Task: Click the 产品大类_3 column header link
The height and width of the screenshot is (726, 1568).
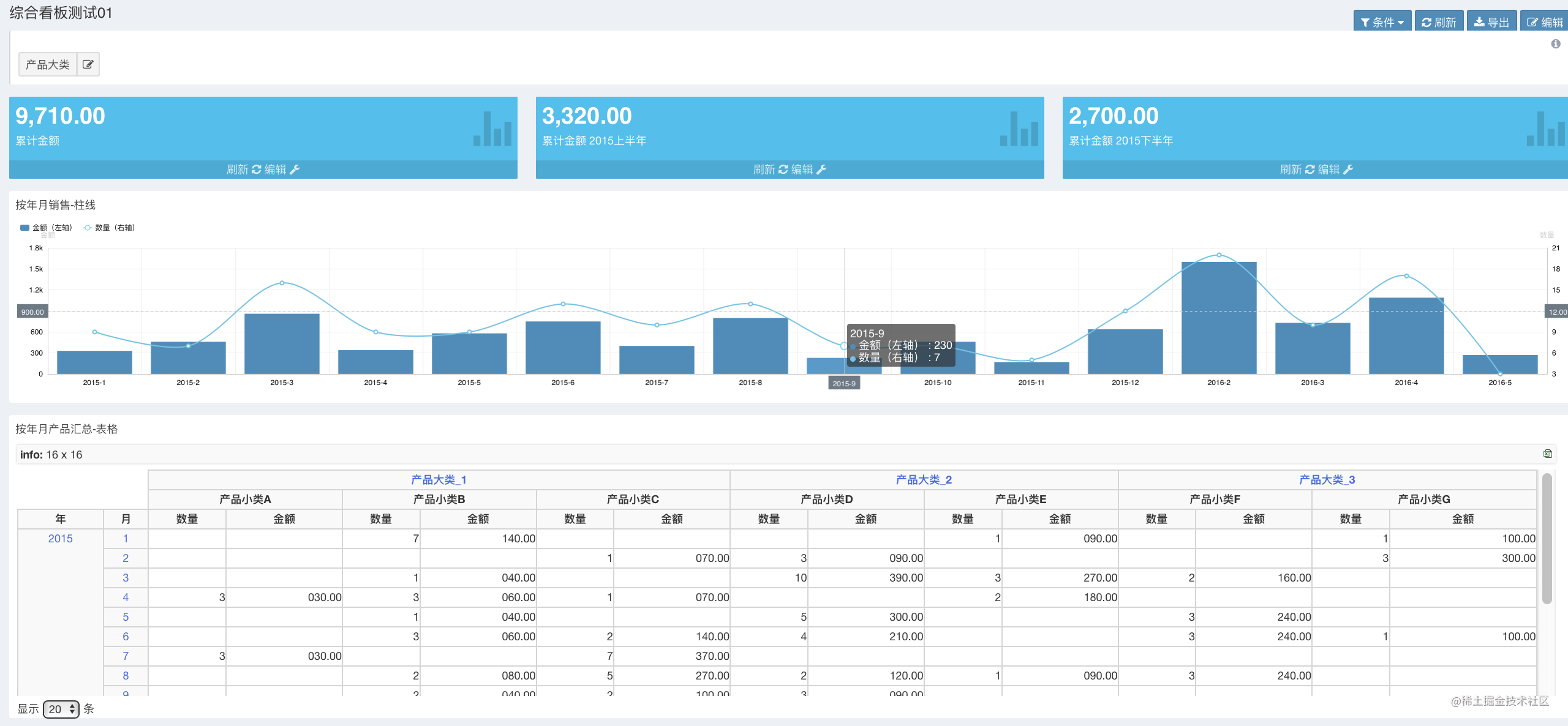Action: point(1327,480)
